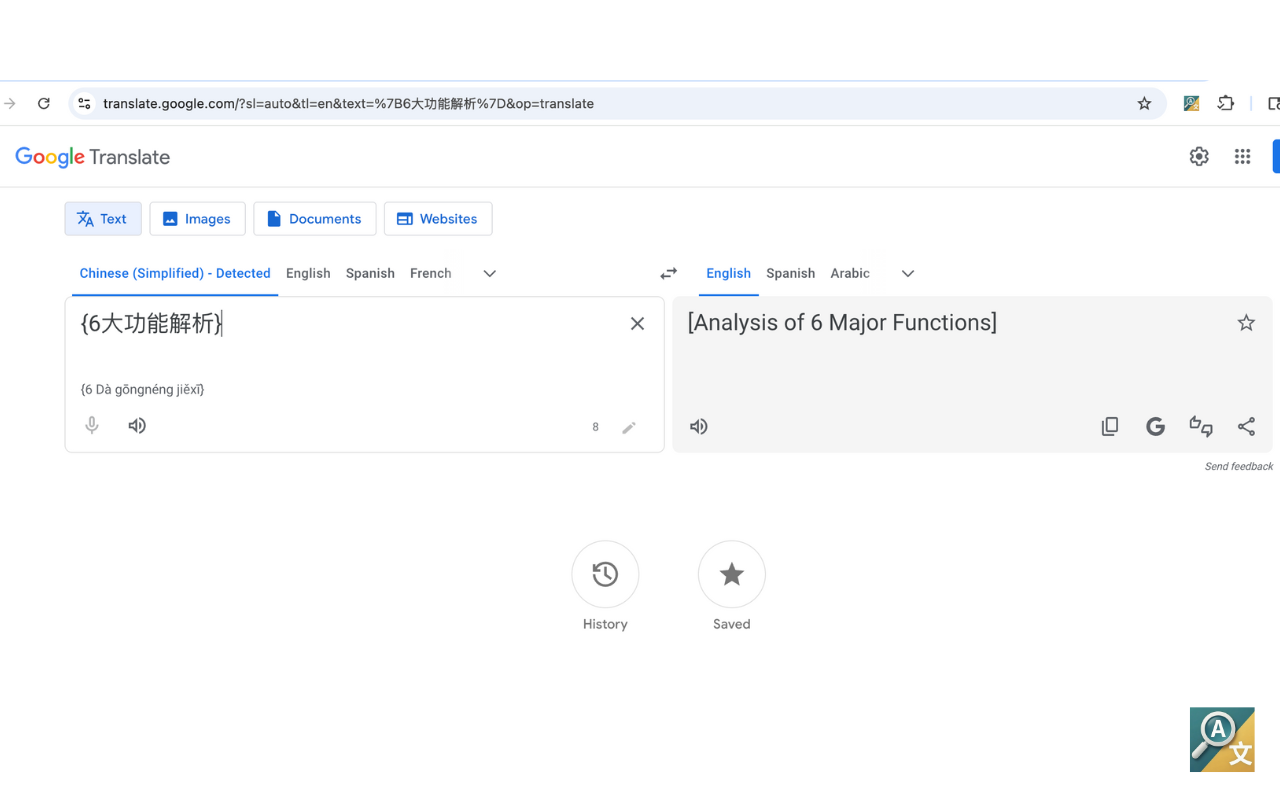Viewport: 1280px width, 800px height.
Task: Share the translation result
Action: click(1246, 426)
